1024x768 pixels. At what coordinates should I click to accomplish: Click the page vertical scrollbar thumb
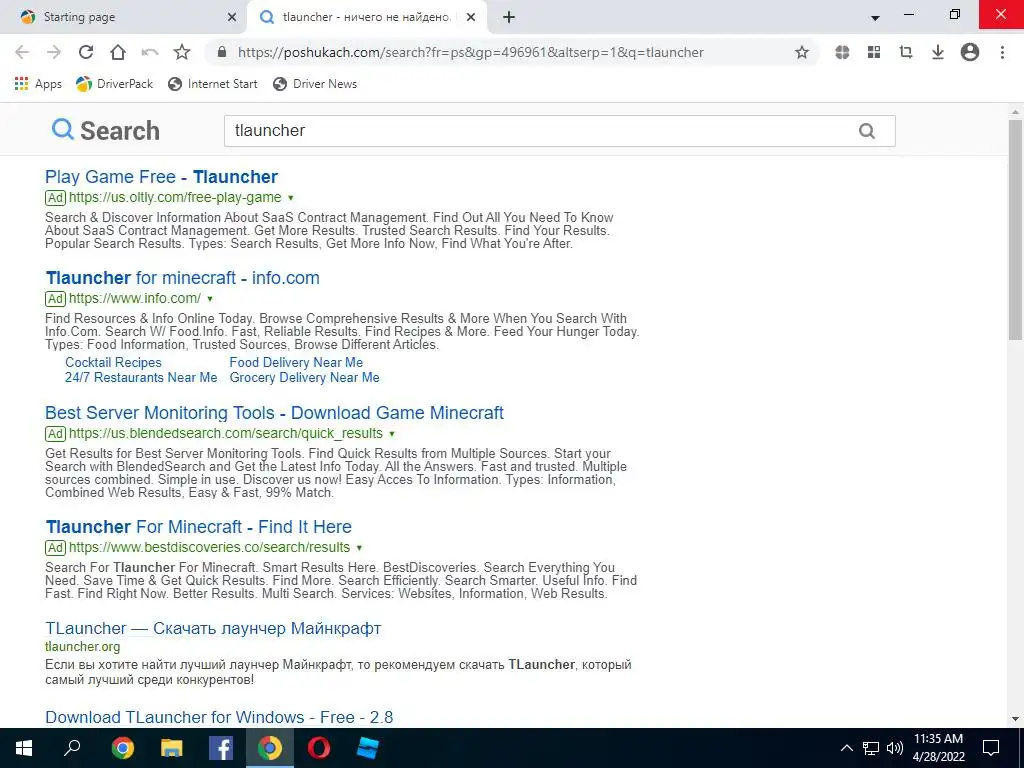(x=1015, y=229)
